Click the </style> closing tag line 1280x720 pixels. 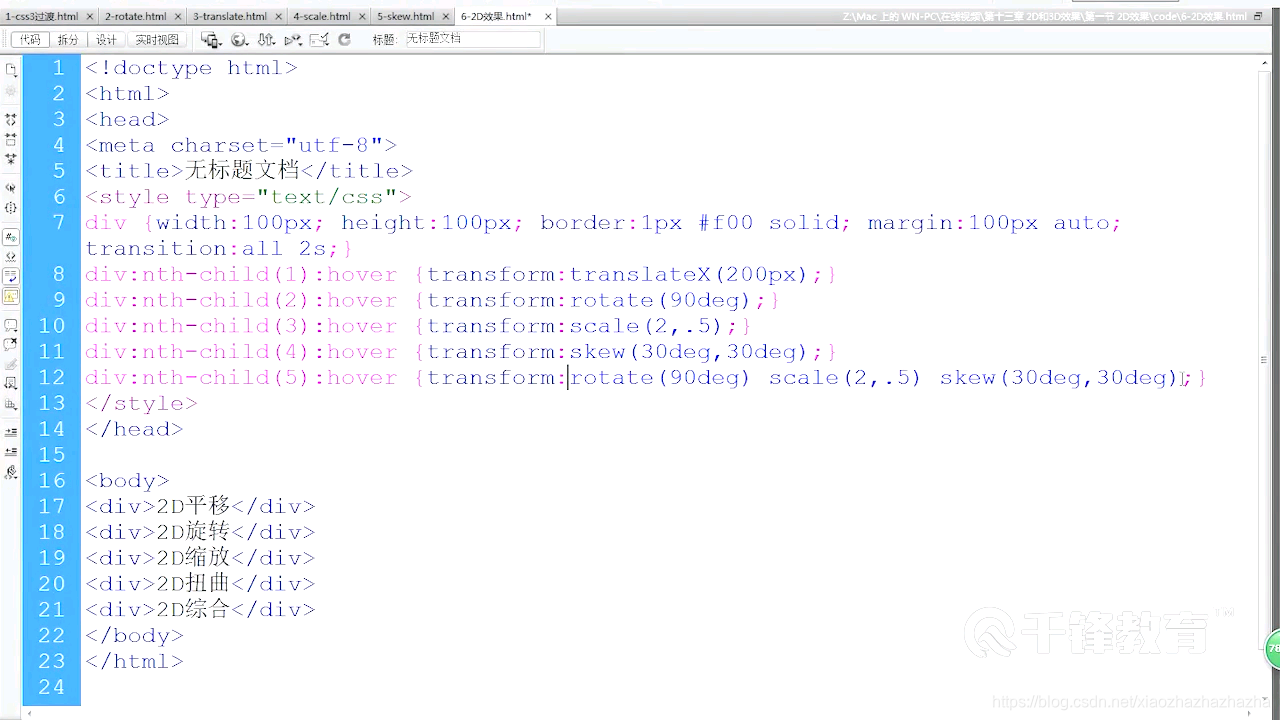[141, 403]
